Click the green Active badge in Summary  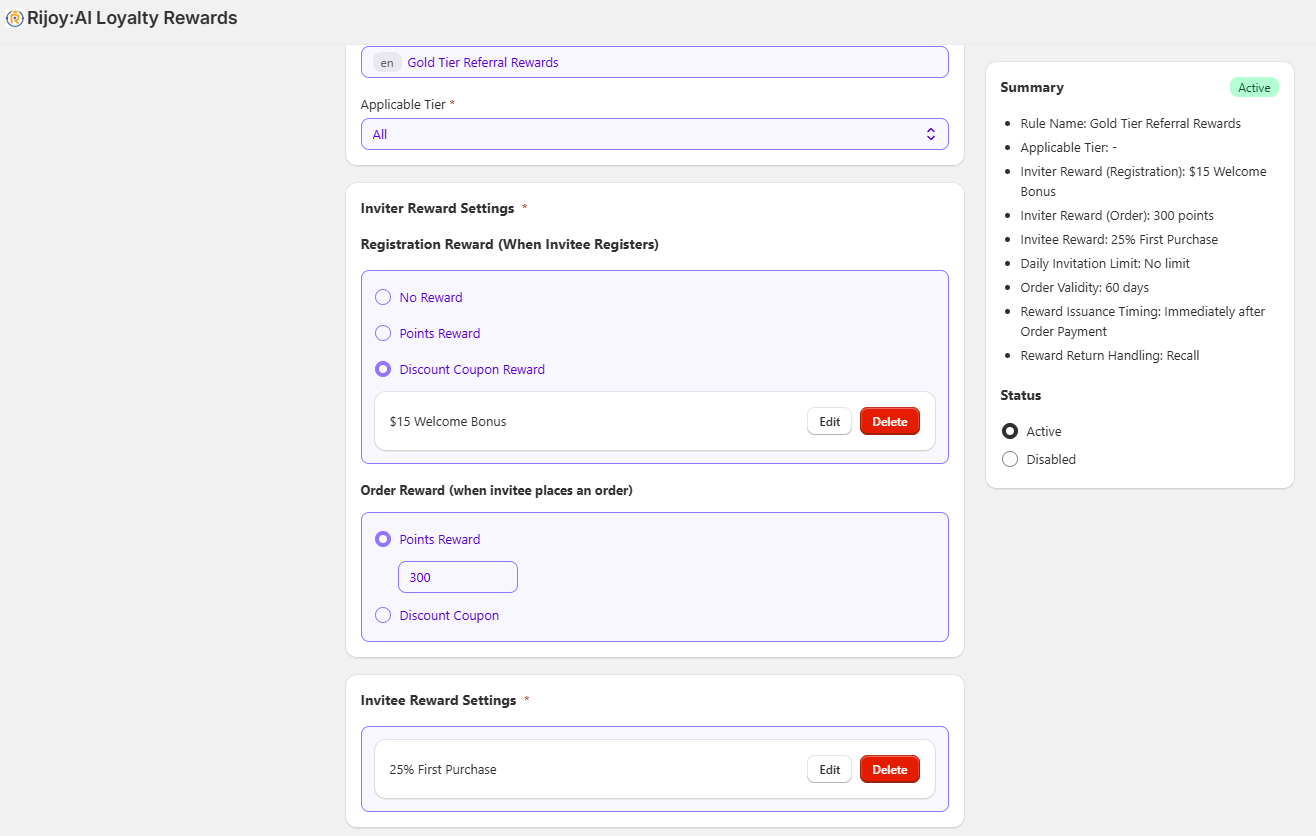click(x=1254, y=87)
